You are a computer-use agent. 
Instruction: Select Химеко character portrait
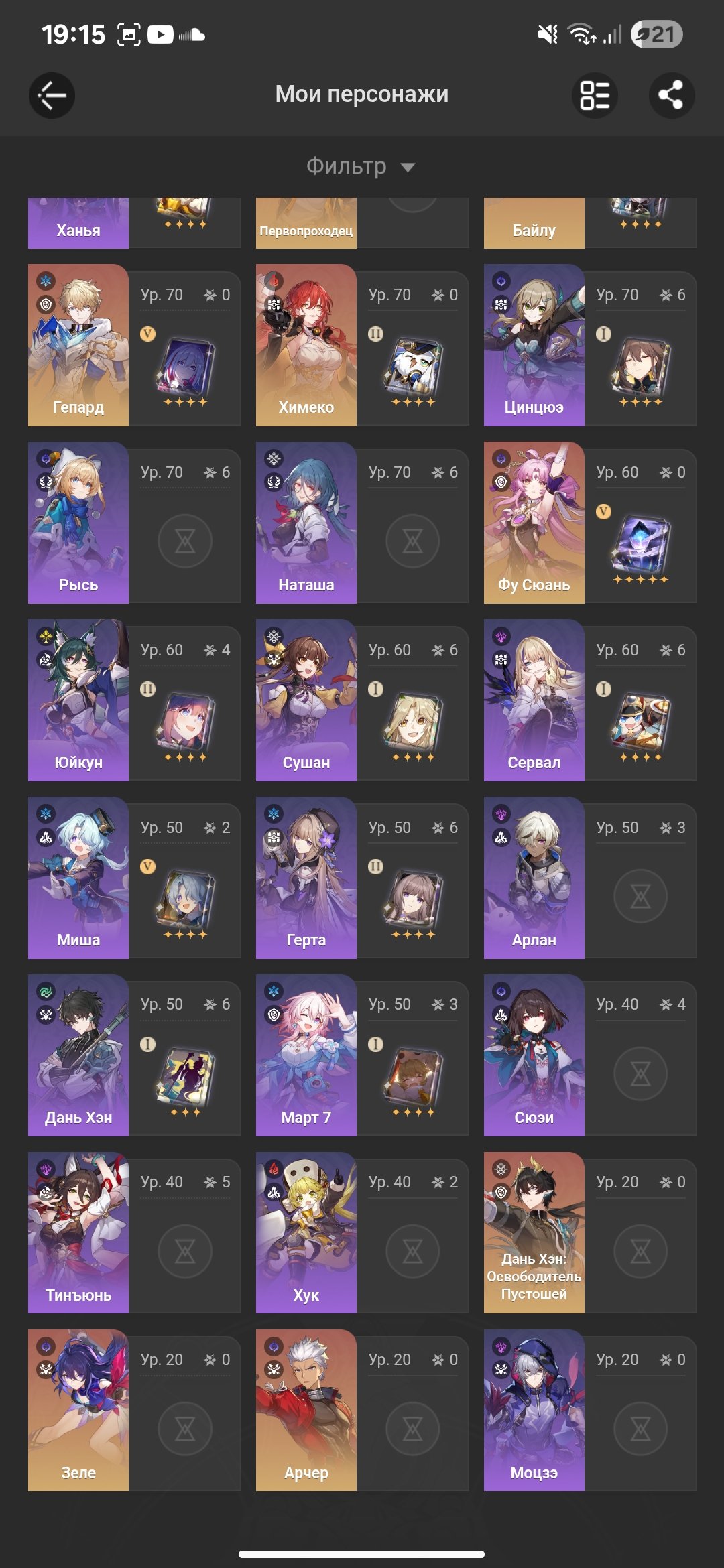[x=306, y=345]
